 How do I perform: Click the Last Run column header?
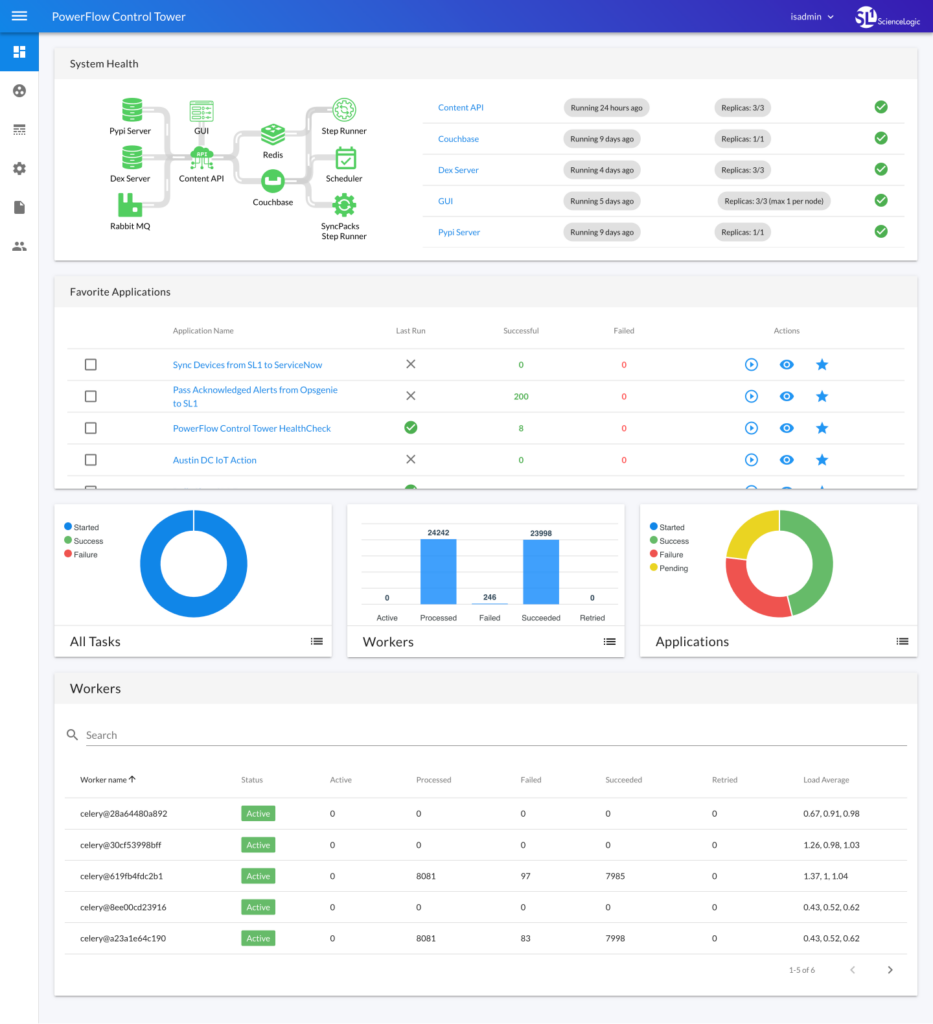(x=410, y=330)
